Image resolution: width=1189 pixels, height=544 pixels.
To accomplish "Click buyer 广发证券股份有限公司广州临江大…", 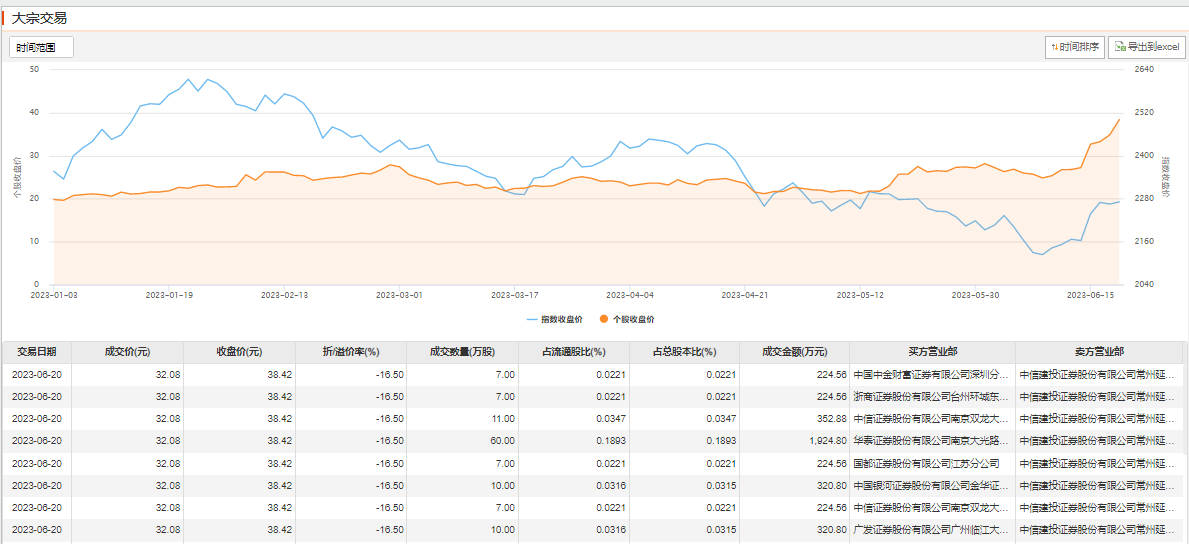I will 931,528.
